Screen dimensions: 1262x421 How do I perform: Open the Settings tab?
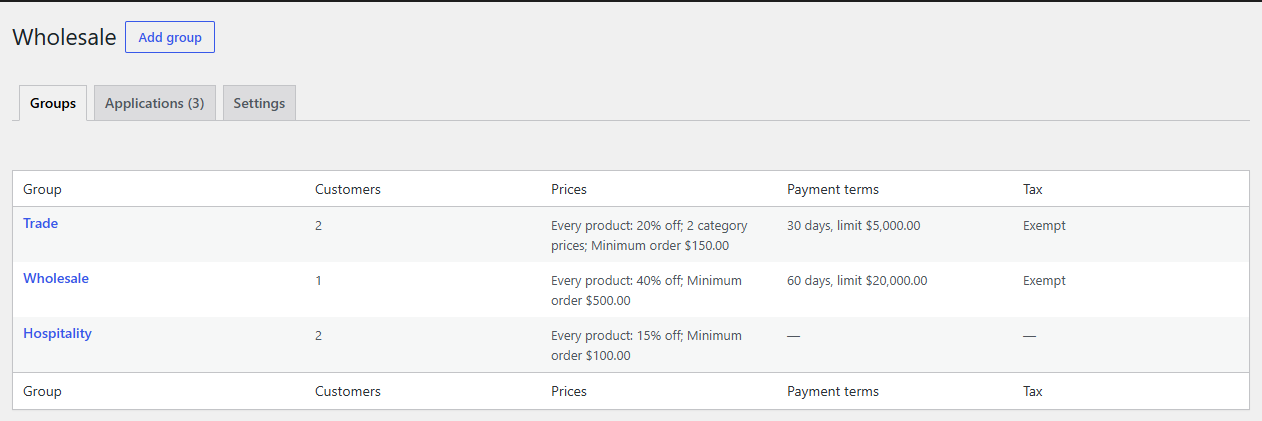coord(259,103)
